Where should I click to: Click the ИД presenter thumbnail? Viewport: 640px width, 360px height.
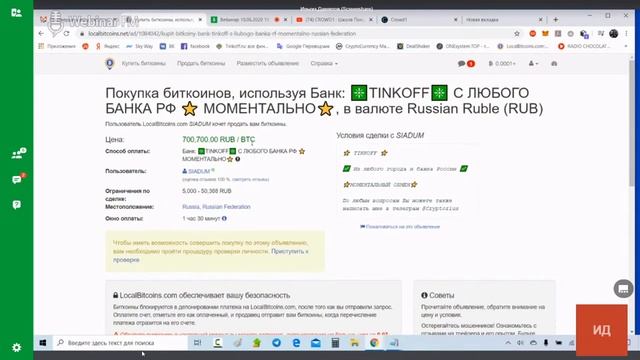click(602, 330)
